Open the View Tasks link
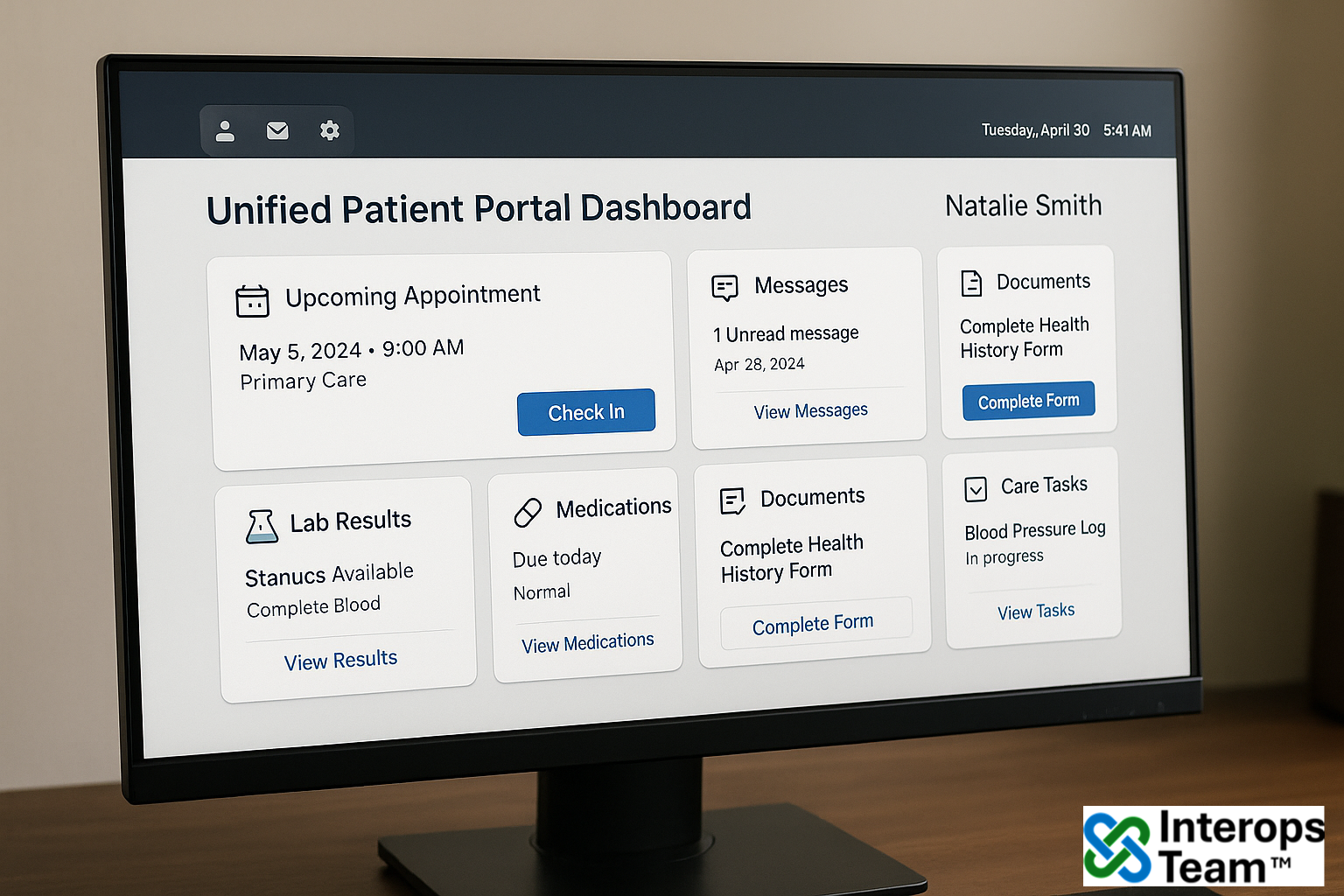This screenshot has height=896, width=1344. 1036,611
